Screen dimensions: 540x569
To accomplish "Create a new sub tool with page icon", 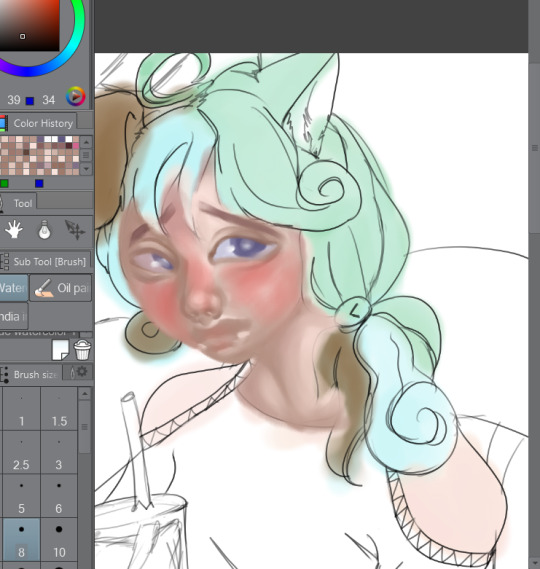I will pyautogui.click(x=60, y=350).
